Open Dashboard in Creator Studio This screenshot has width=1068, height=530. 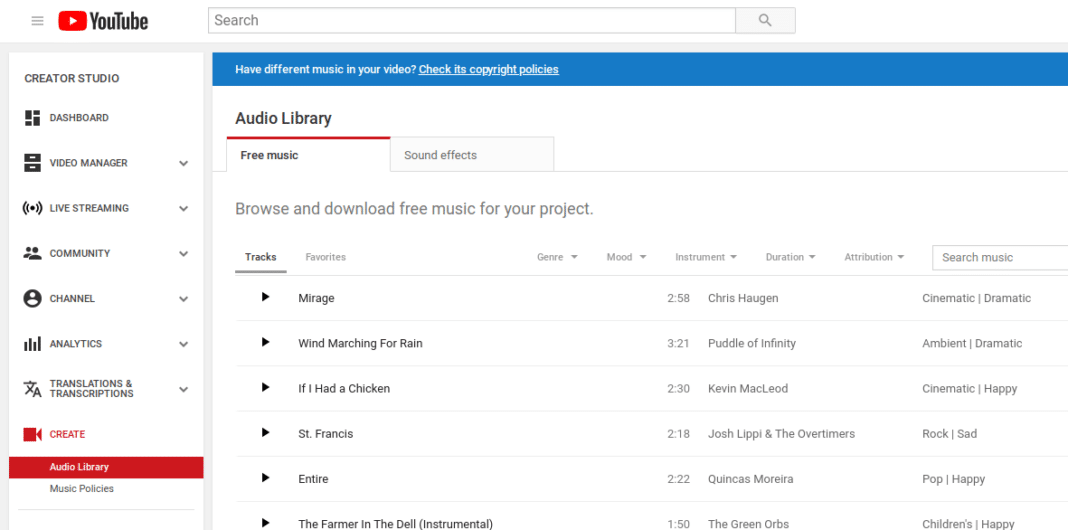tap(78, 118)
